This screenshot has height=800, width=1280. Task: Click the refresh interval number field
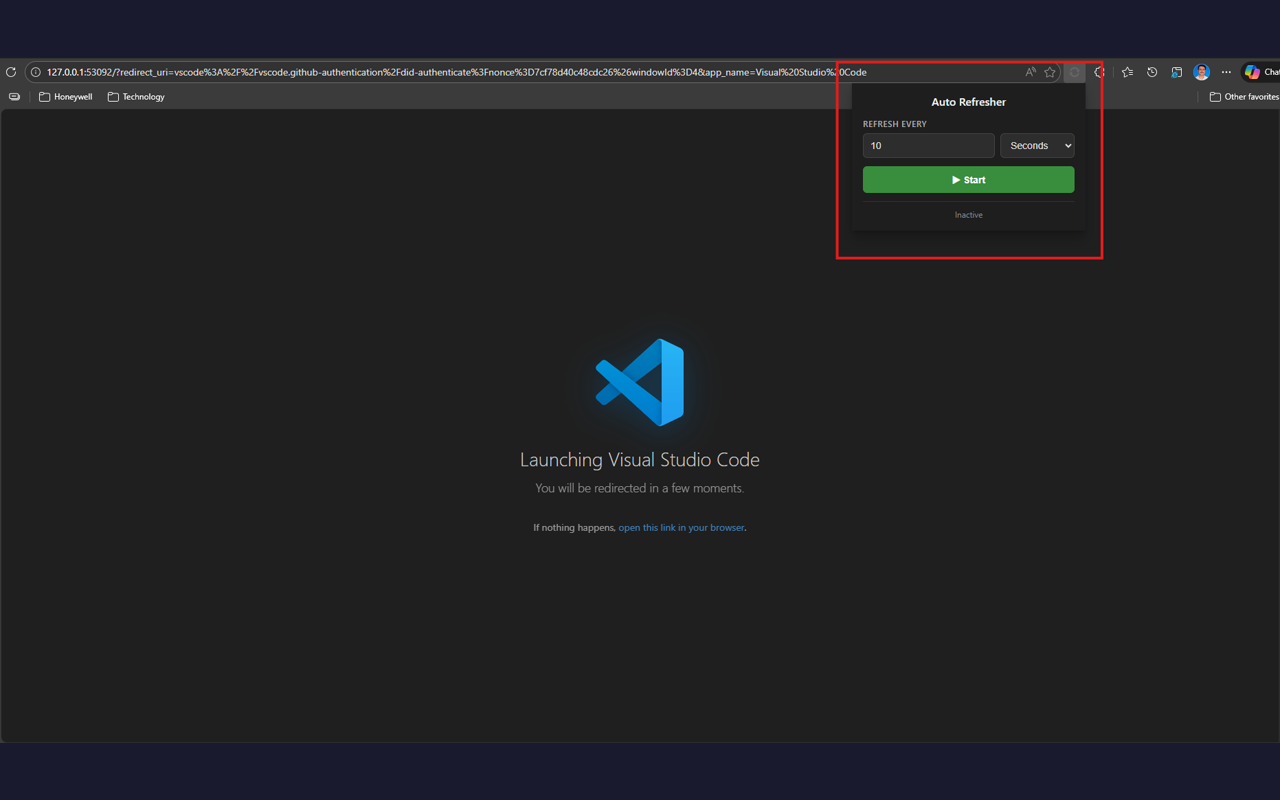point(929,146)
